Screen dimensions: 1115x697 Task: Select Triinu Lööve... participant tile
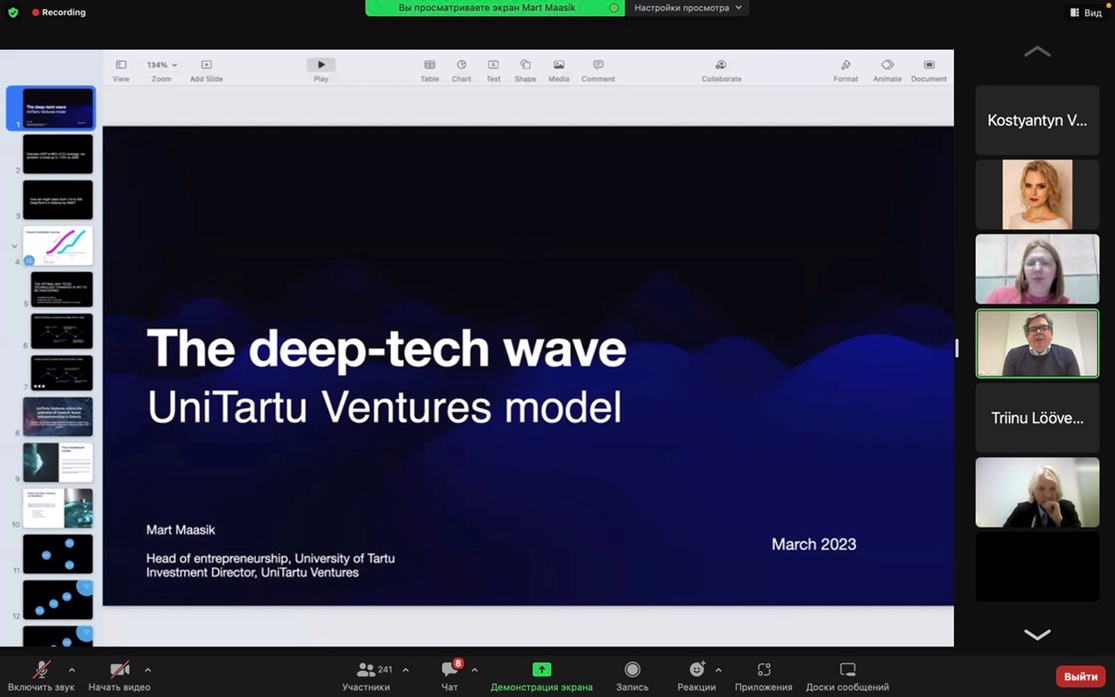1037,418
